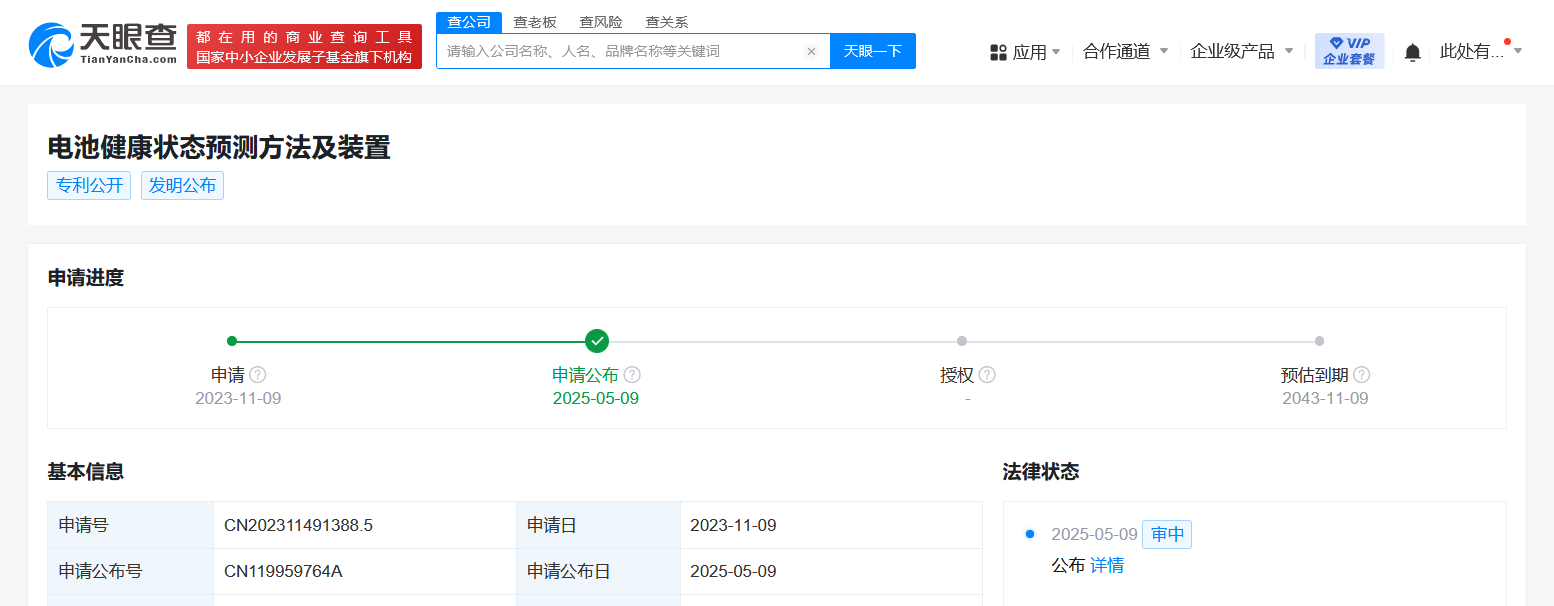
Task: Switch to the 查老板 tab
Action: [x=535, y=22]
